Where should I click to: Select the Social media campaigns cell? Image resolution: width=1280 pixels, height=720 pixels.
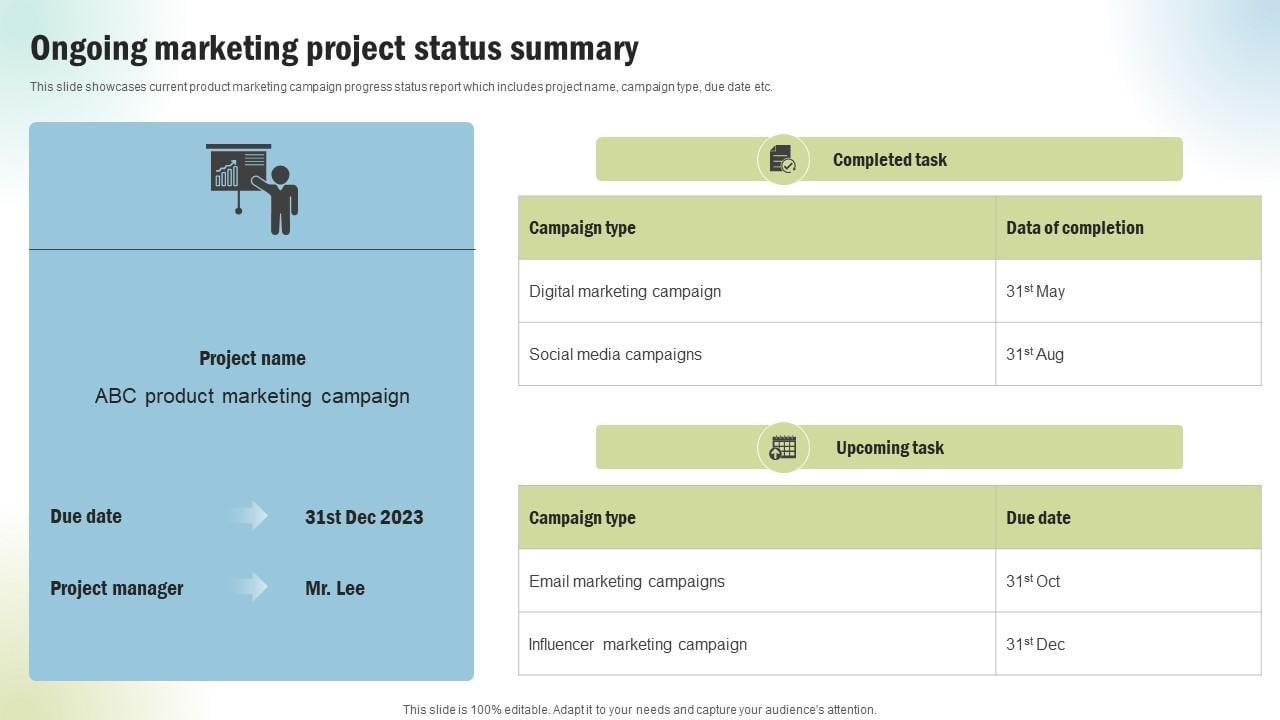(x=615, y=355)
